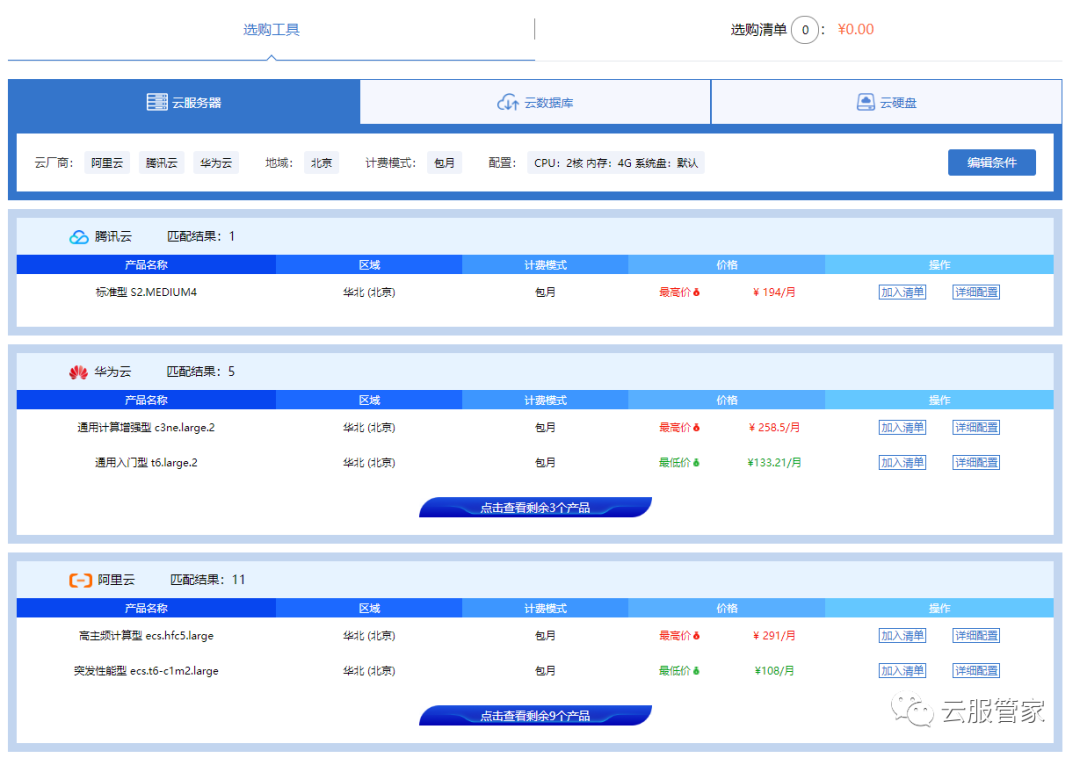Click the 区域 header in 阿里云 table
Screen dimensions: 1080x758
pyautogui.click(x=369, y=608)
